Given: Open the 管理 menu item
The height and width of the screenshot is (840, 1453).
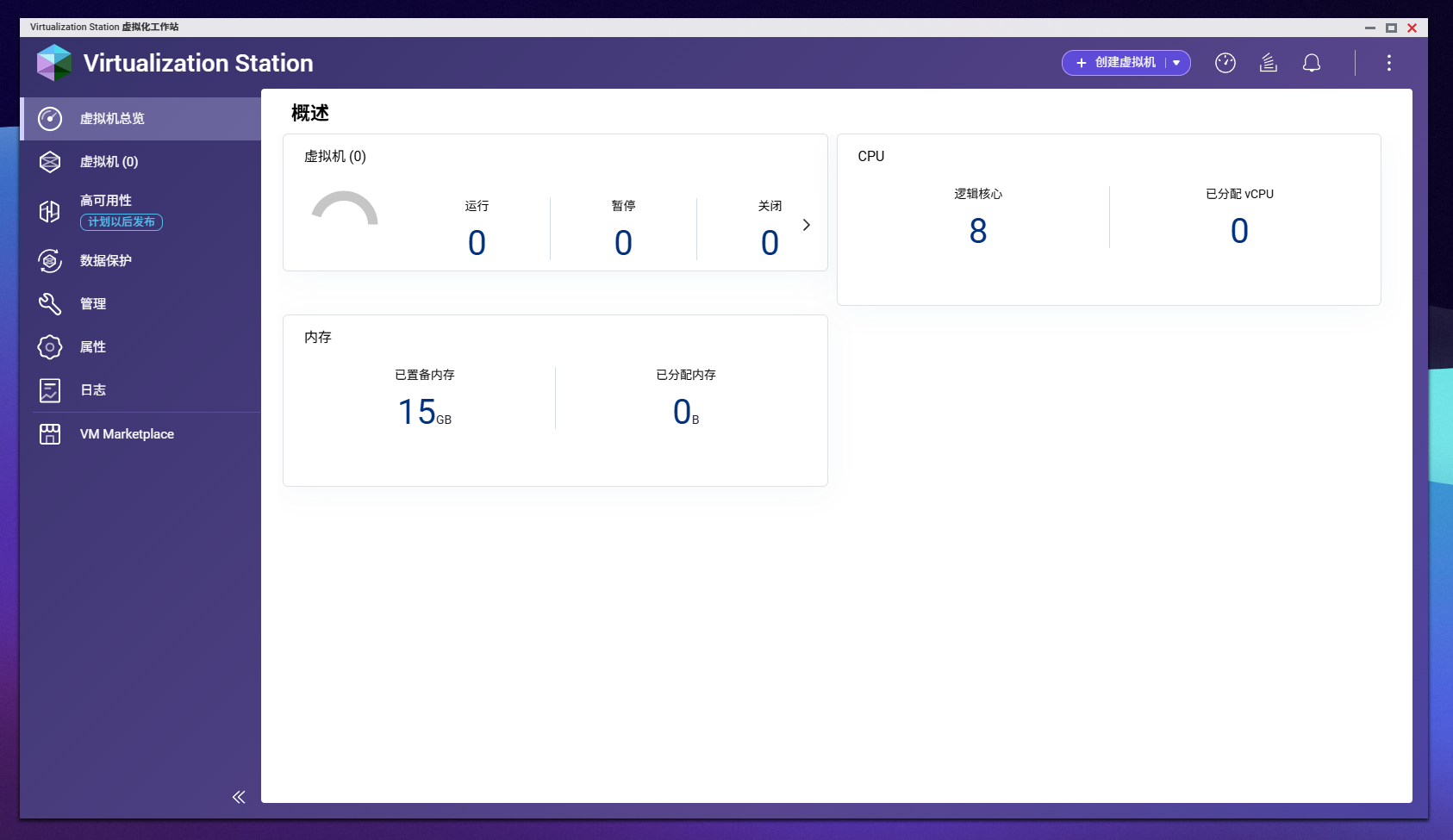Looking at the screenshot, I should [x=140, y=303].
